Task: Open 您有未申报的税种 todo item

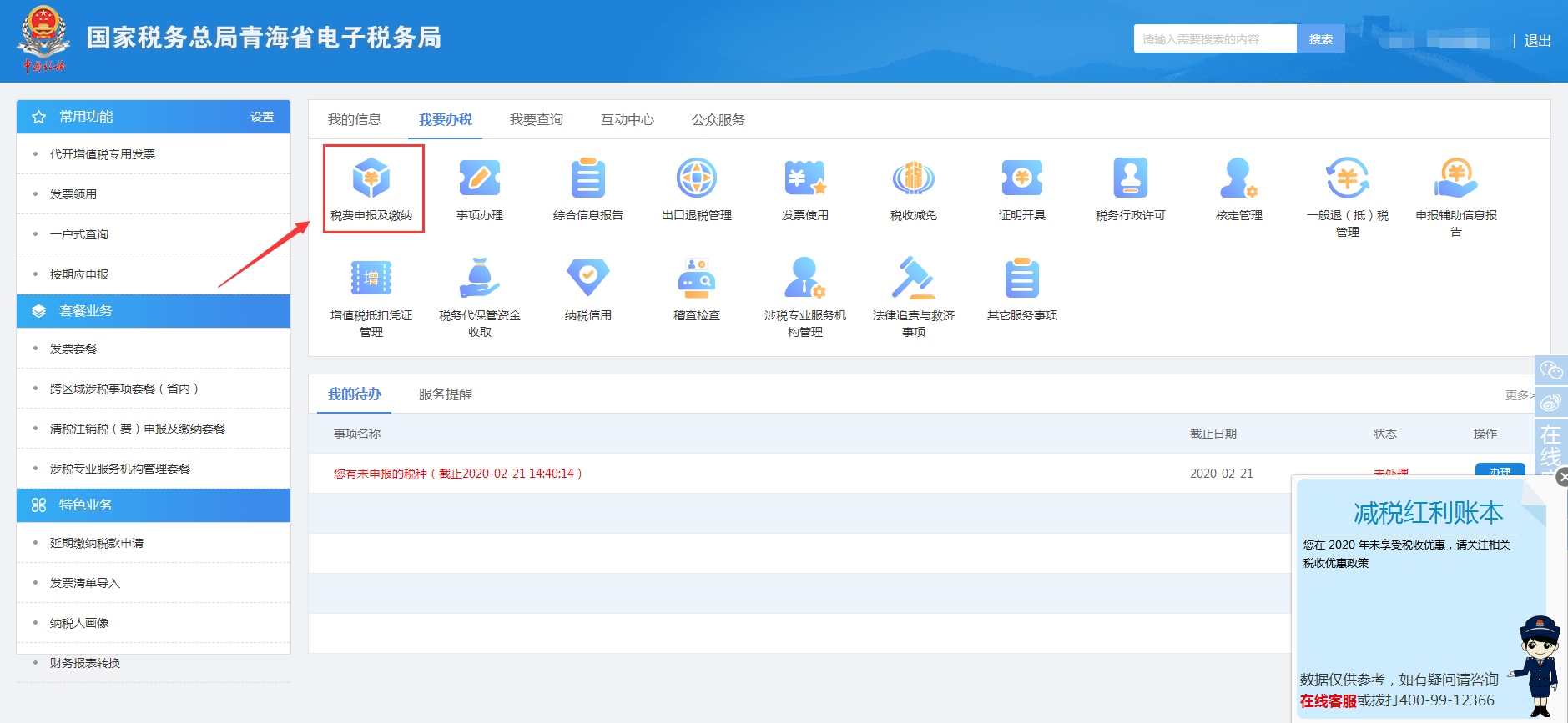Action: [458, 474]
